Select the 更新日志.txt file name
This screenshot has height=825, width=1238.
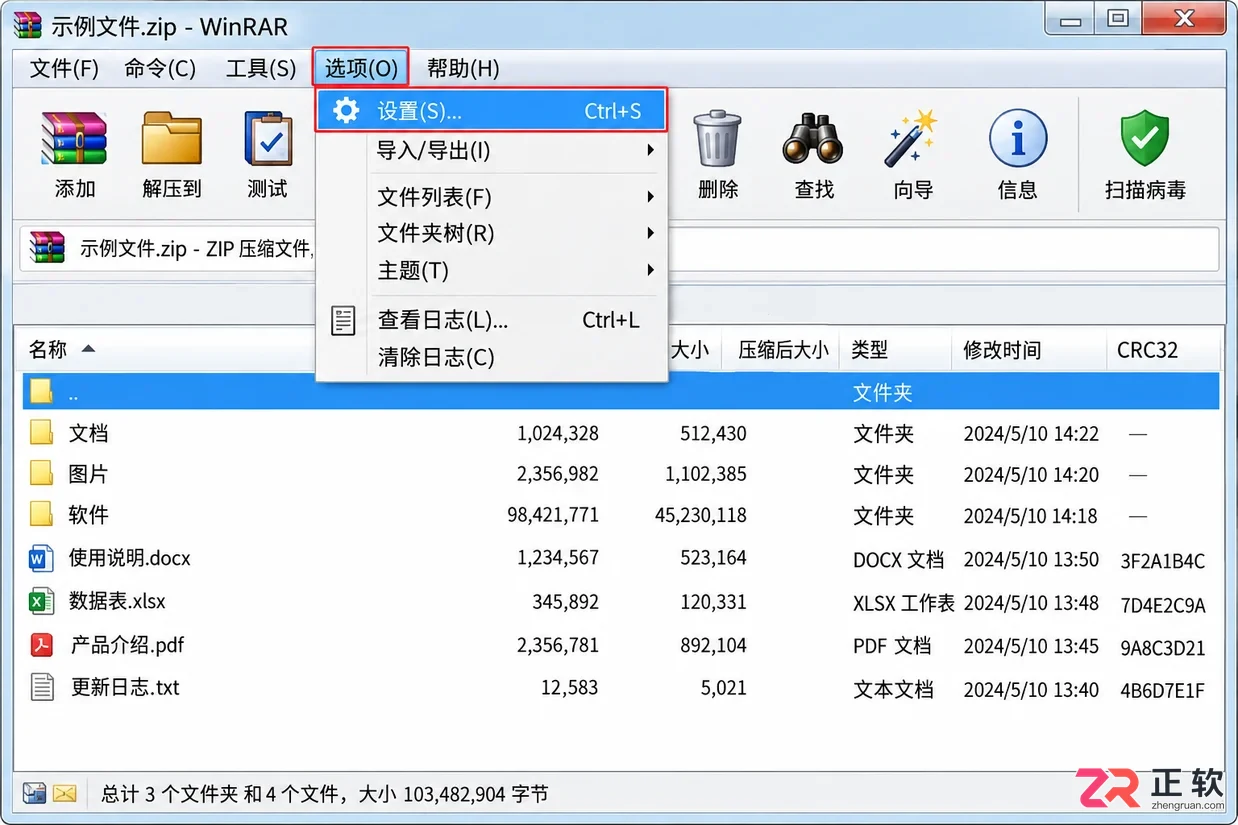(125, 687)
